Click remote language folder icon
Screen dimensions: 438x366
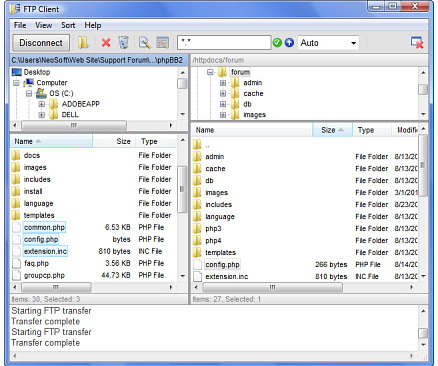pyautogui.click(x=197, y=216)
